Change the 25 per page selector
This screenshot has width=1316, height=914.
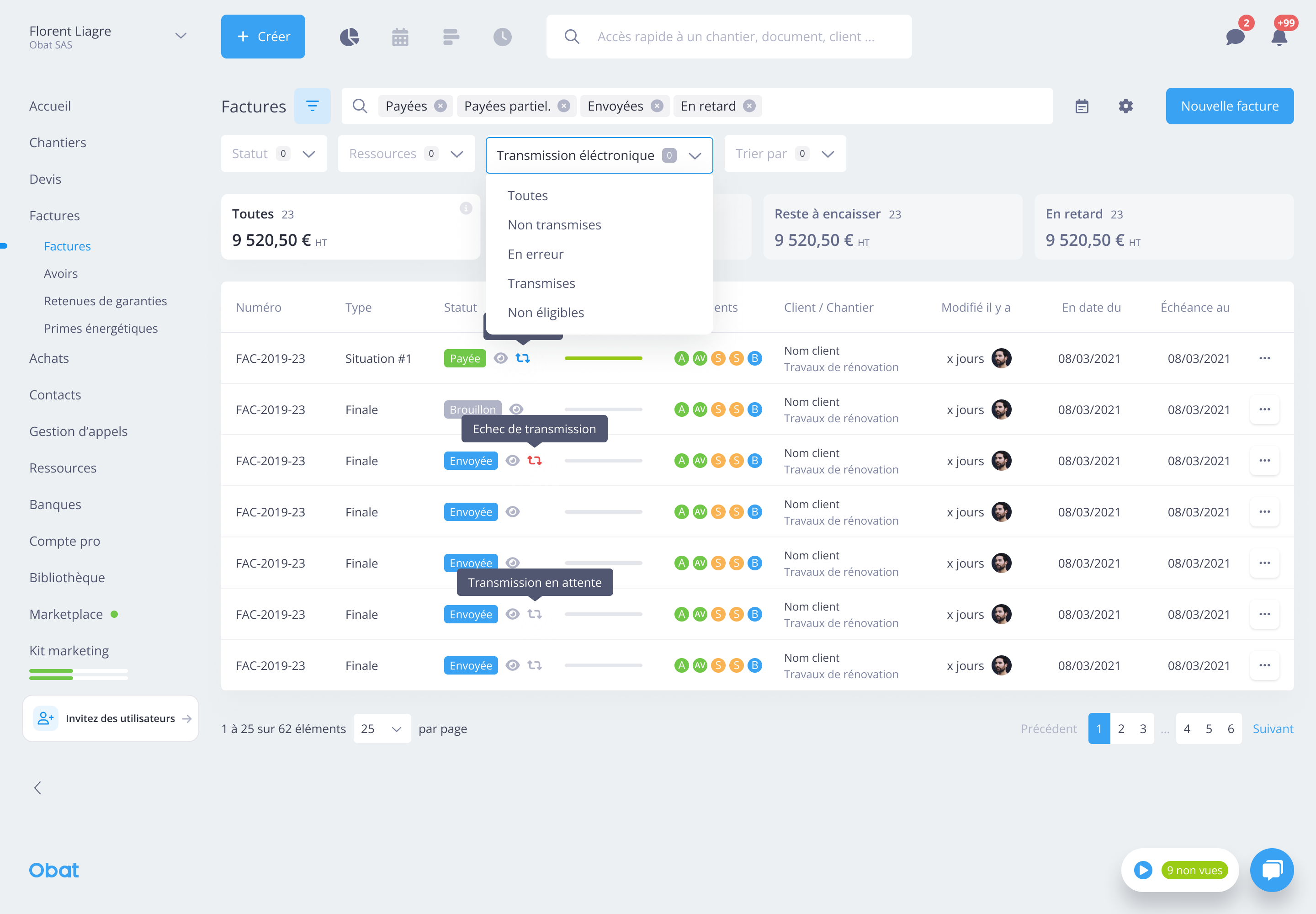click(382, 728)
